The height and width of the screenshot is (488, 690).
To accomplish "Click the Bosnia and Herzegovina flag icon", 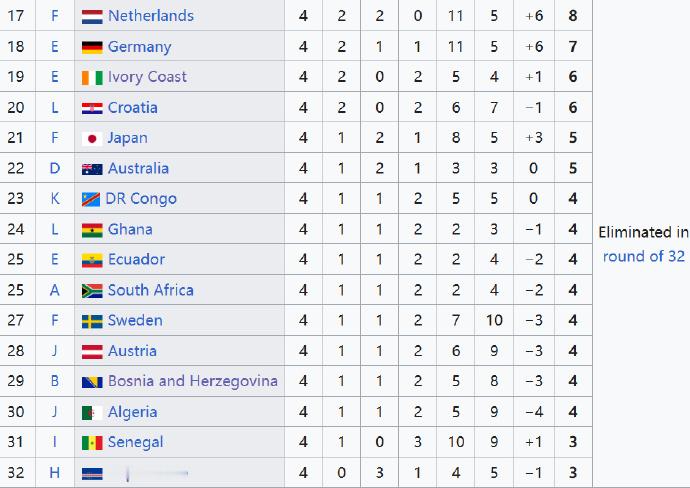I will tap(92, 382).
